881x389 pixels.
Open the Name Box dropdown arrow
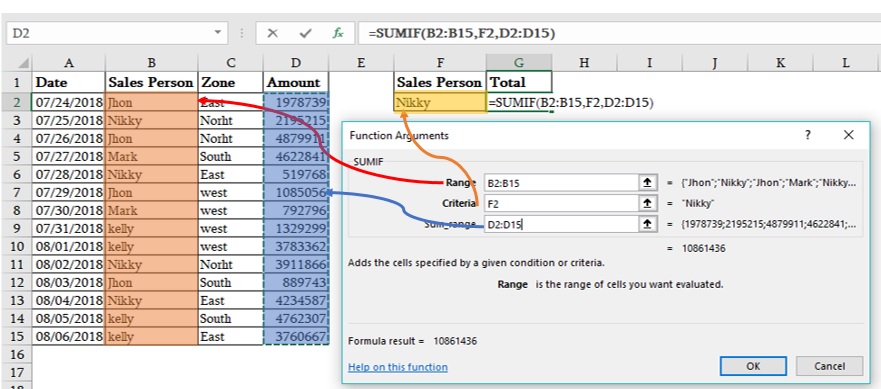pyautogui.click(x=218, y=33)
